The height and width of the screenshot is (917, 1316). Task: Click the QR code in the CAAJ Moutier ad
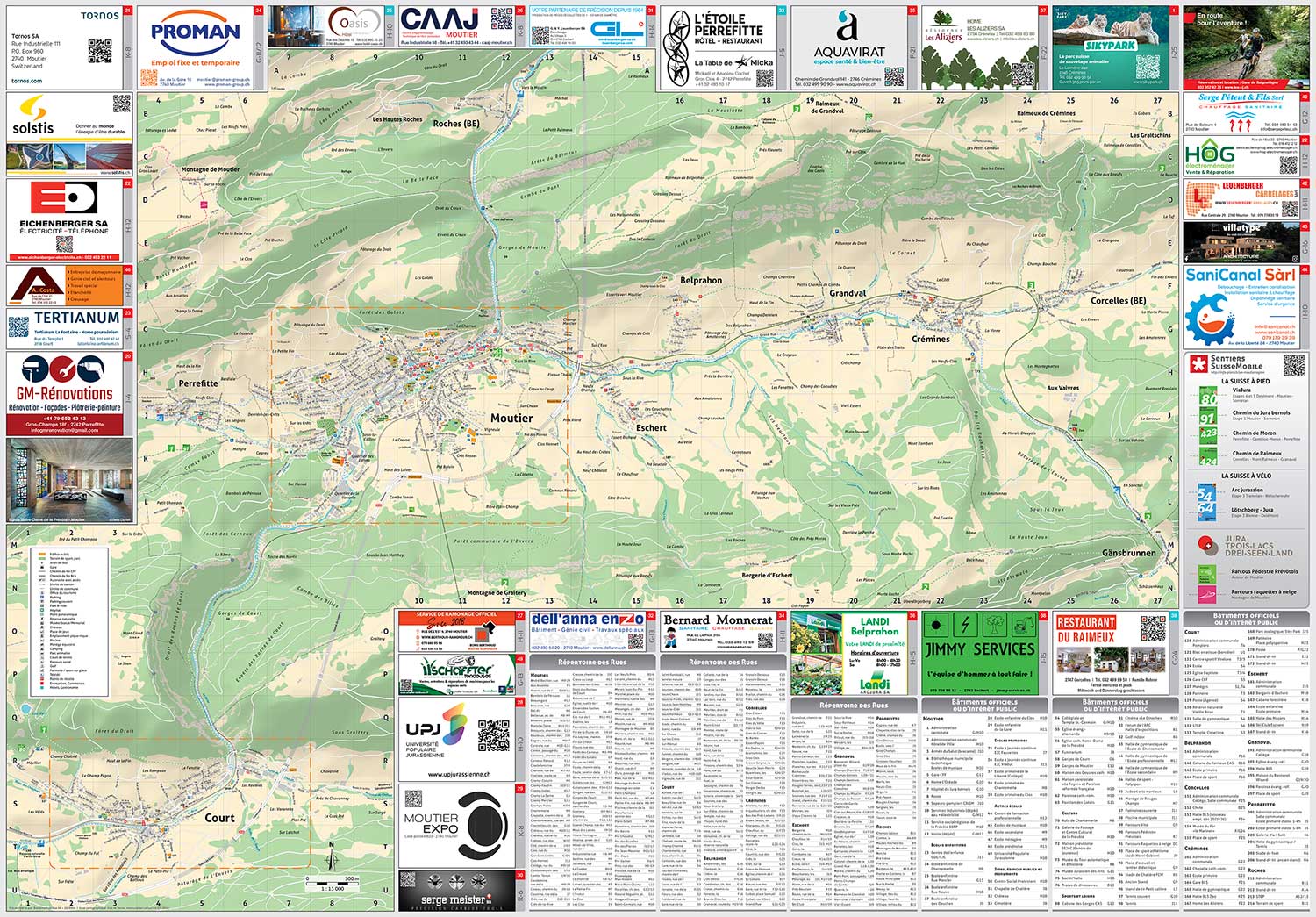(501, 20)
